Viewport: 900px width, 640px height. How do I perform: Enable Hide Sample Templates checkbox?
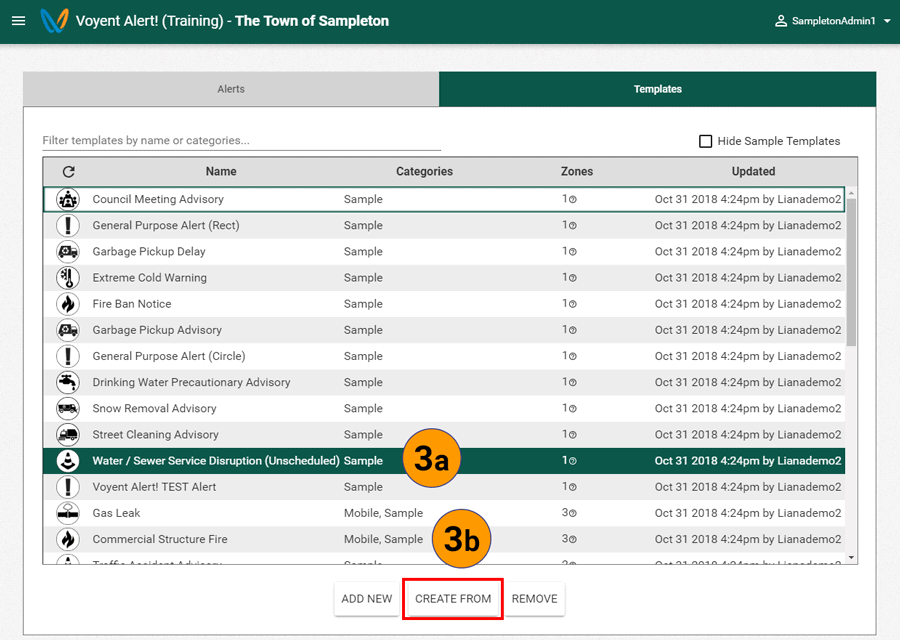pos(706,141)
